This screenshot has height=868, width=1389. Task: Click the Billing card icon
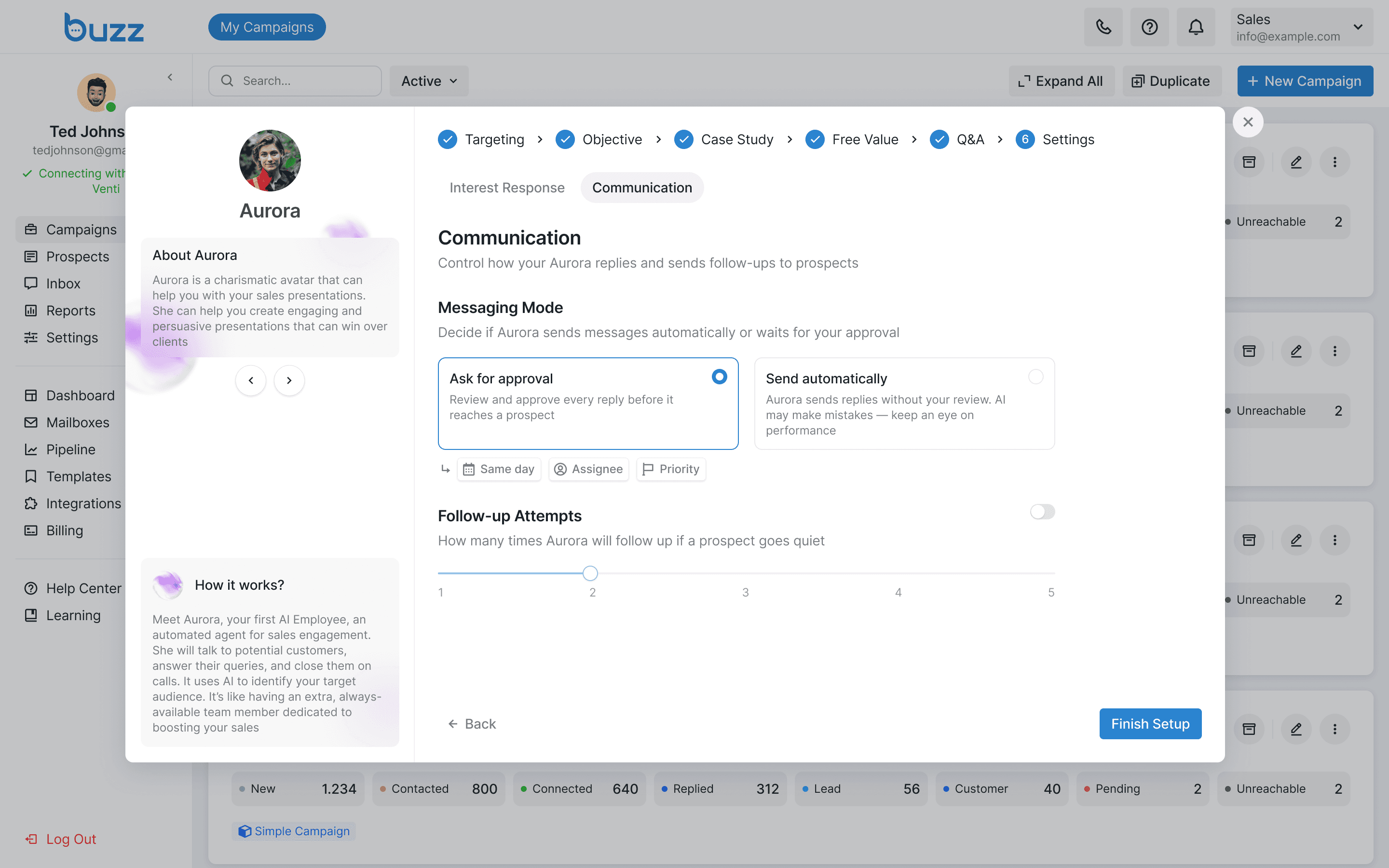(x=31, y=530)
